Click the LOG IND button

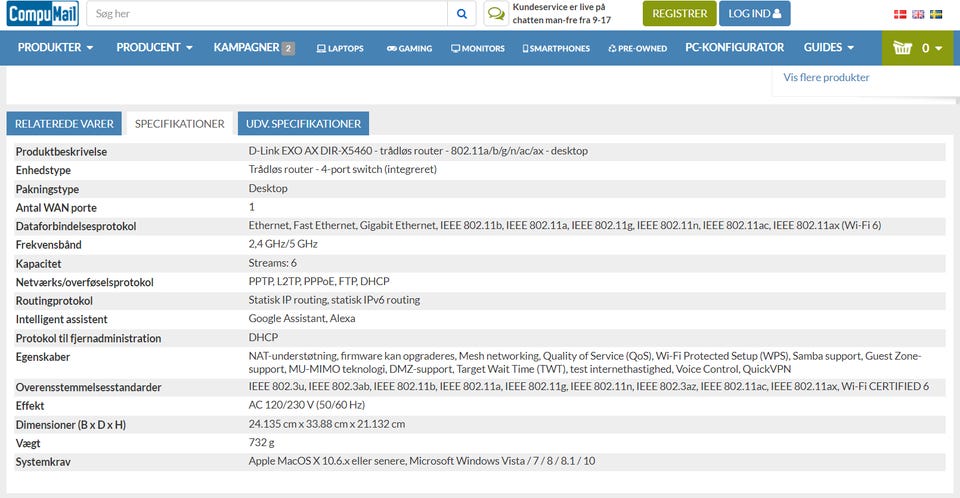pos(754,13)
